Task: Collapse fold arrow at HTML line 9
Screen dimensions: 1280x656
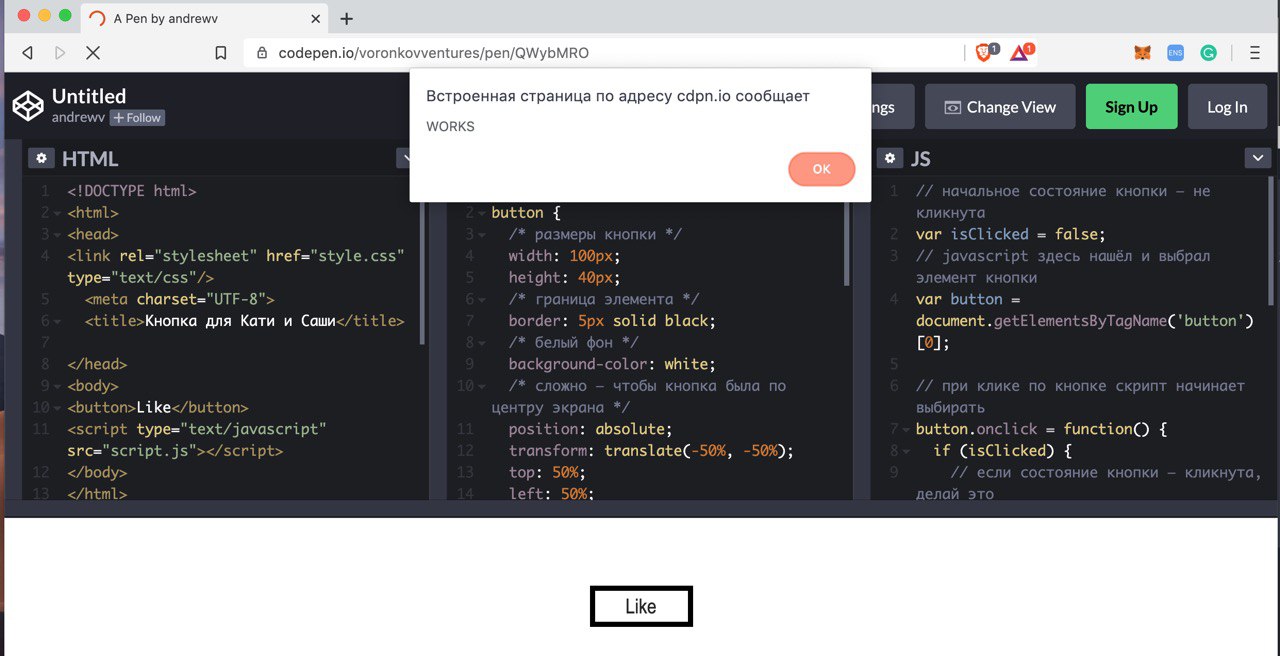Action: click(58, 387)
